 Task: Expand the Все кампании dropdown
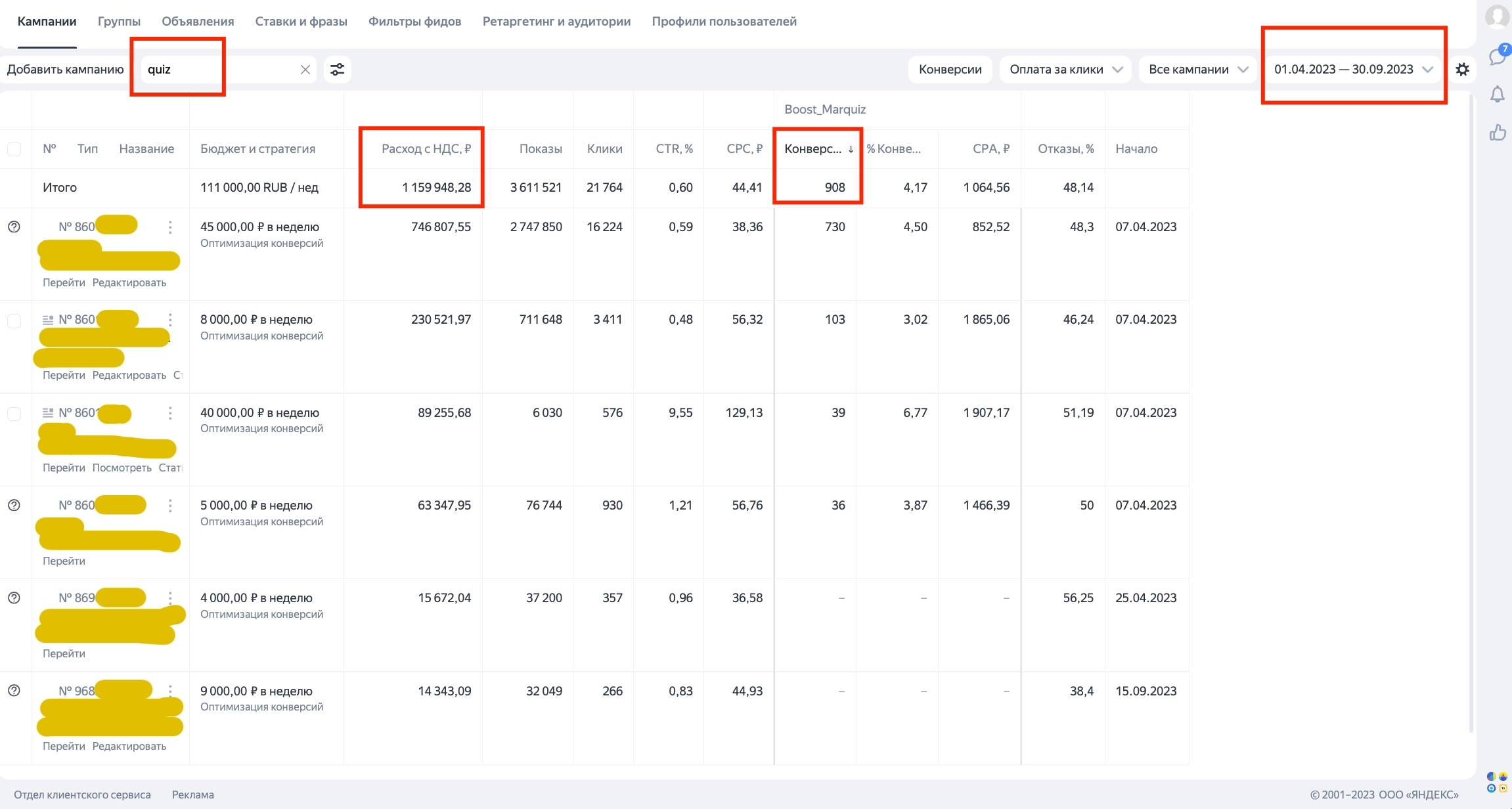[1198, 70]
